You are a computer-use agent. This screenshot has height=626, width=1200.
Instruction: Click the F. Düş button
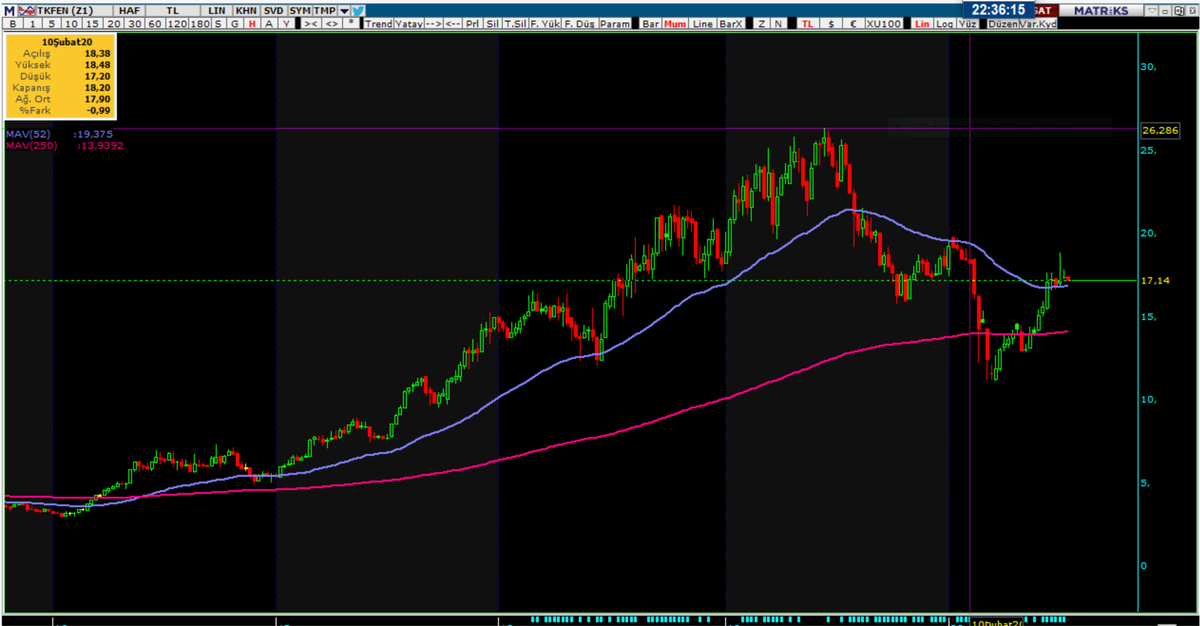[579, 24]
